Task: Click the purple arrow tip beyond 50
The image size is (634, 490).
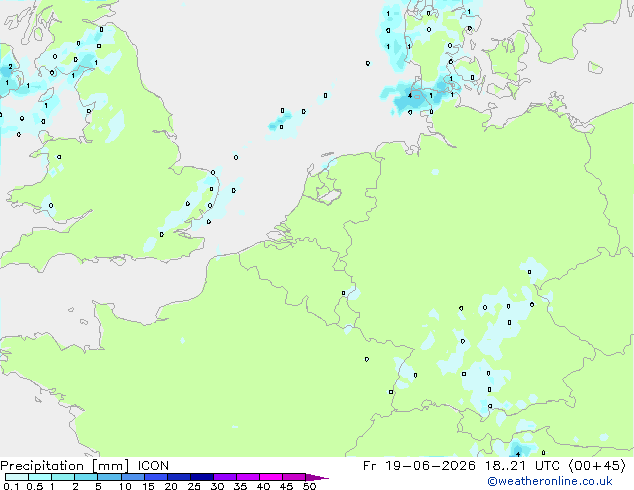Action: tap(317, 477)
